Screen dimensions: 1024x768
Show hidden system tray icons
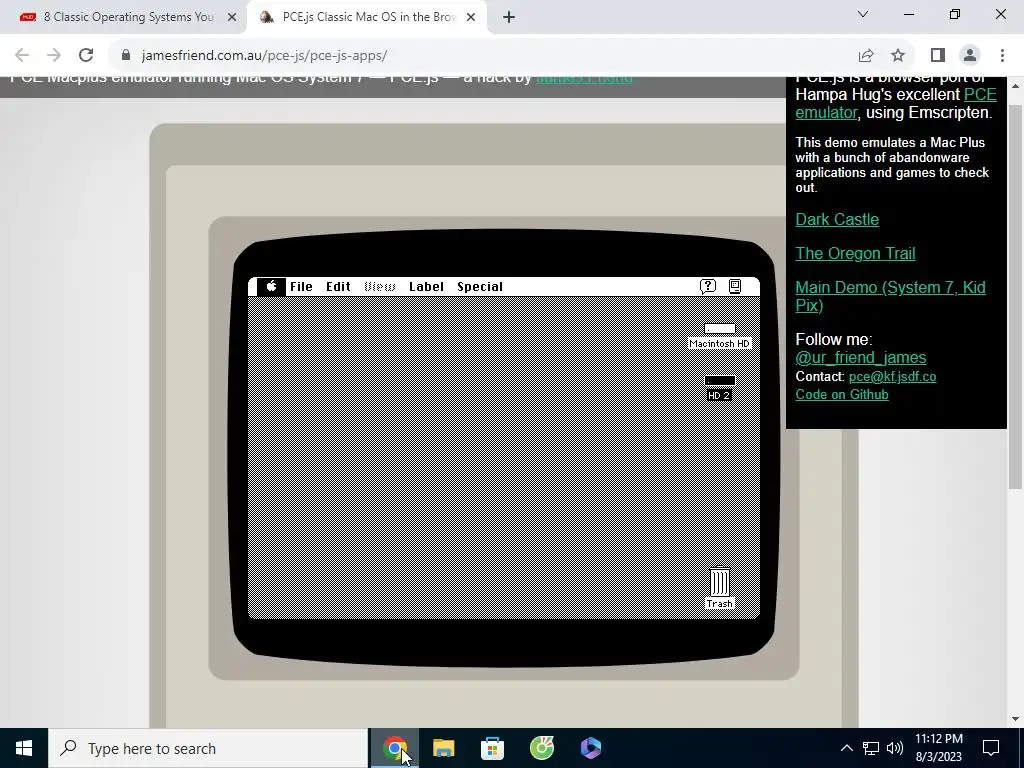(846, 748)
